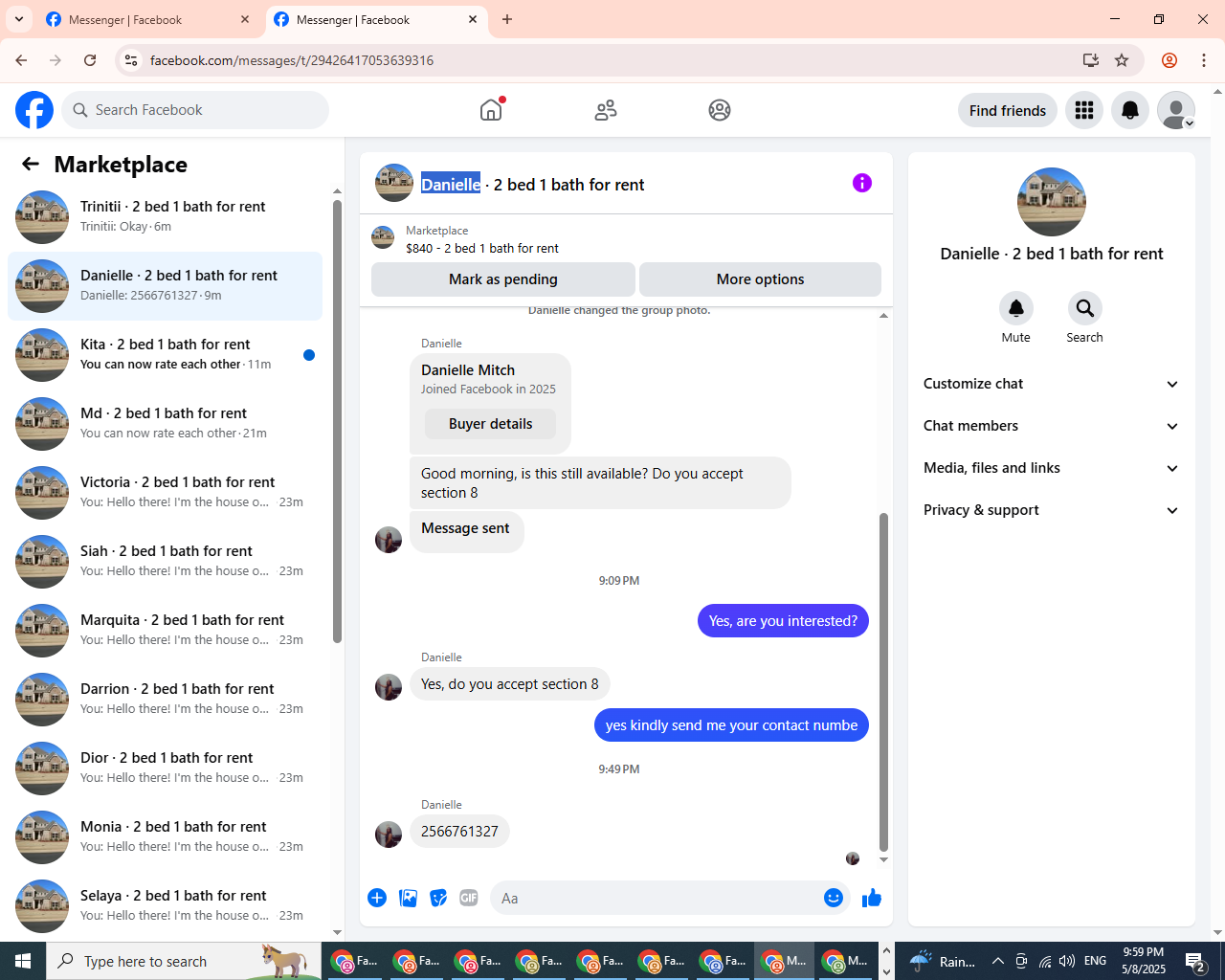Image resolution: width=1225 pixels, height=980 pixels.
Task: Show hidden system tray icons
Action: (x=997, y=961)
